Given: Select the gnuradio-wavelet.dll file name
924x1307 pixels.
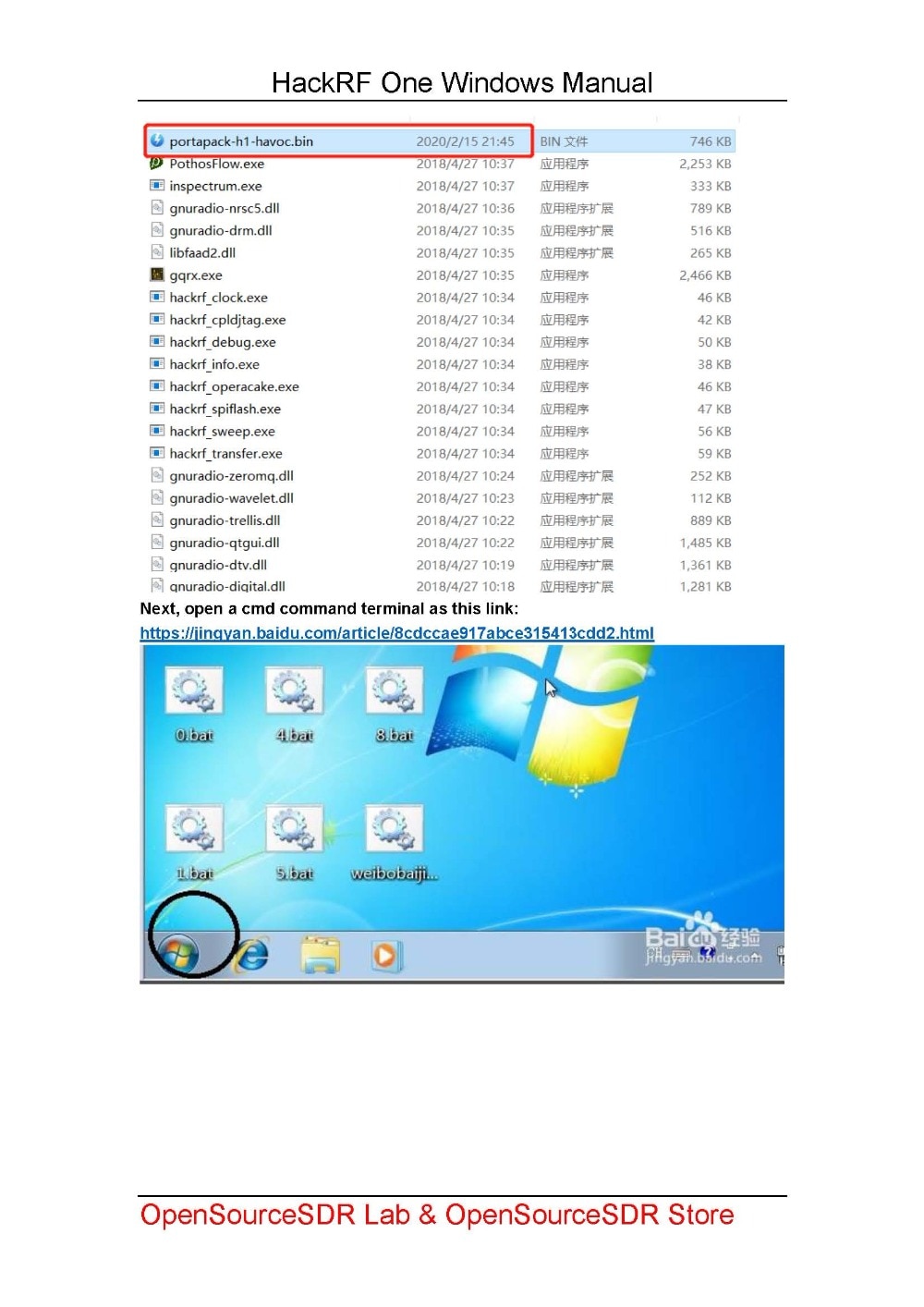Looking at the screenshot, I should [231, 498].
